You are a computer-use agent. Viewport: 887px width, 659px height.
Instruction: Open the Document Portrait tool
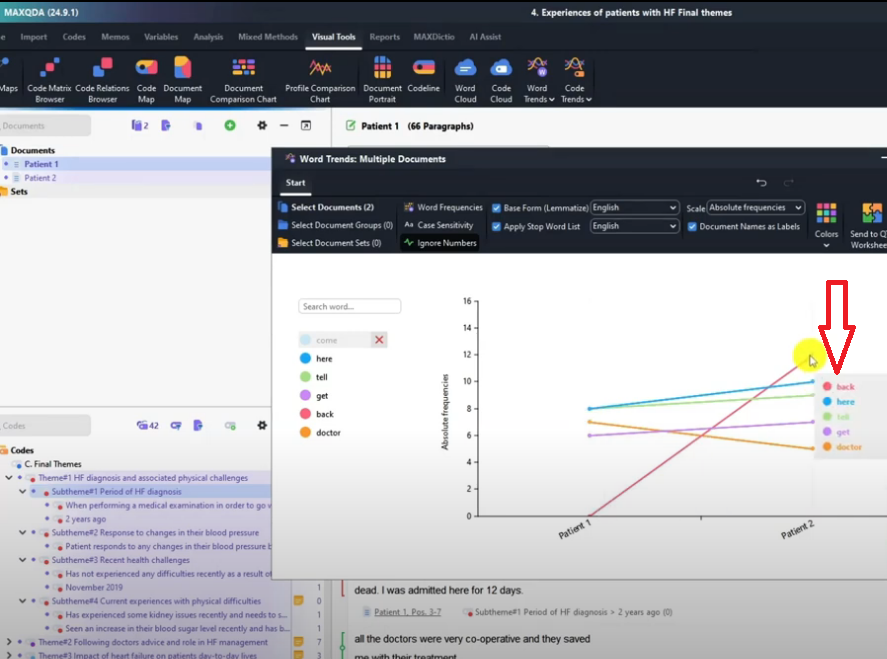382,80
